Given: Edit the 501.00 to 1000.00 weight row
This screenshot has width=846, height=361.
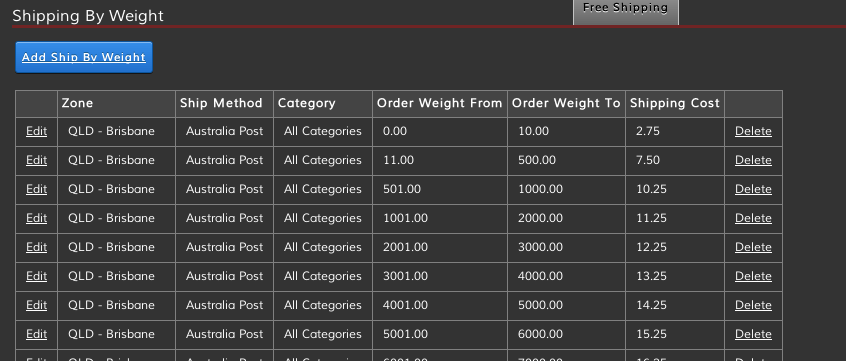Looking at the screenshot, I should pyautogui.click(x=36, y=189).
